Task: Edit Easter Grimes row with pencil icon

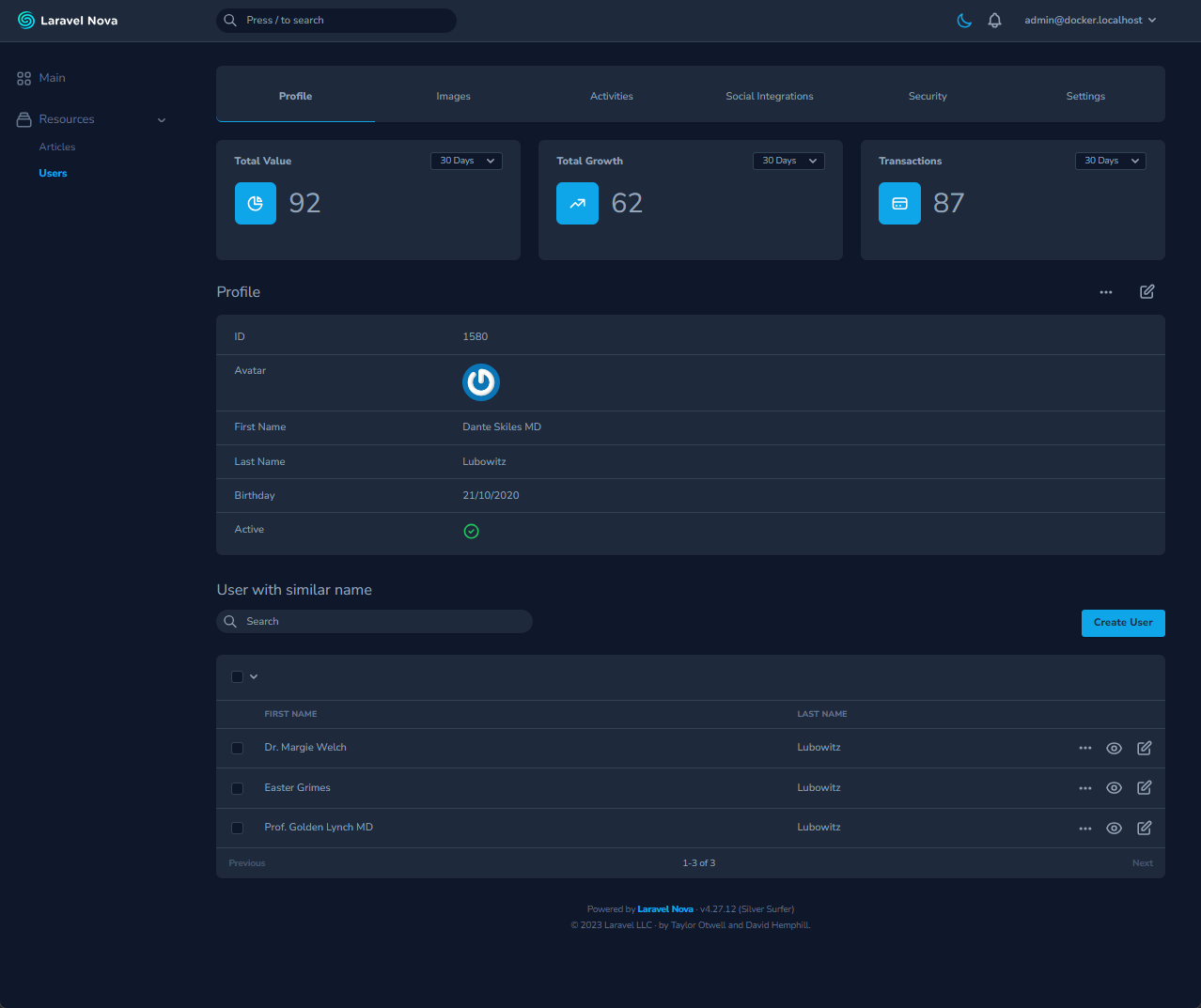Action: pyautogui.click(x=1144, y=788)
